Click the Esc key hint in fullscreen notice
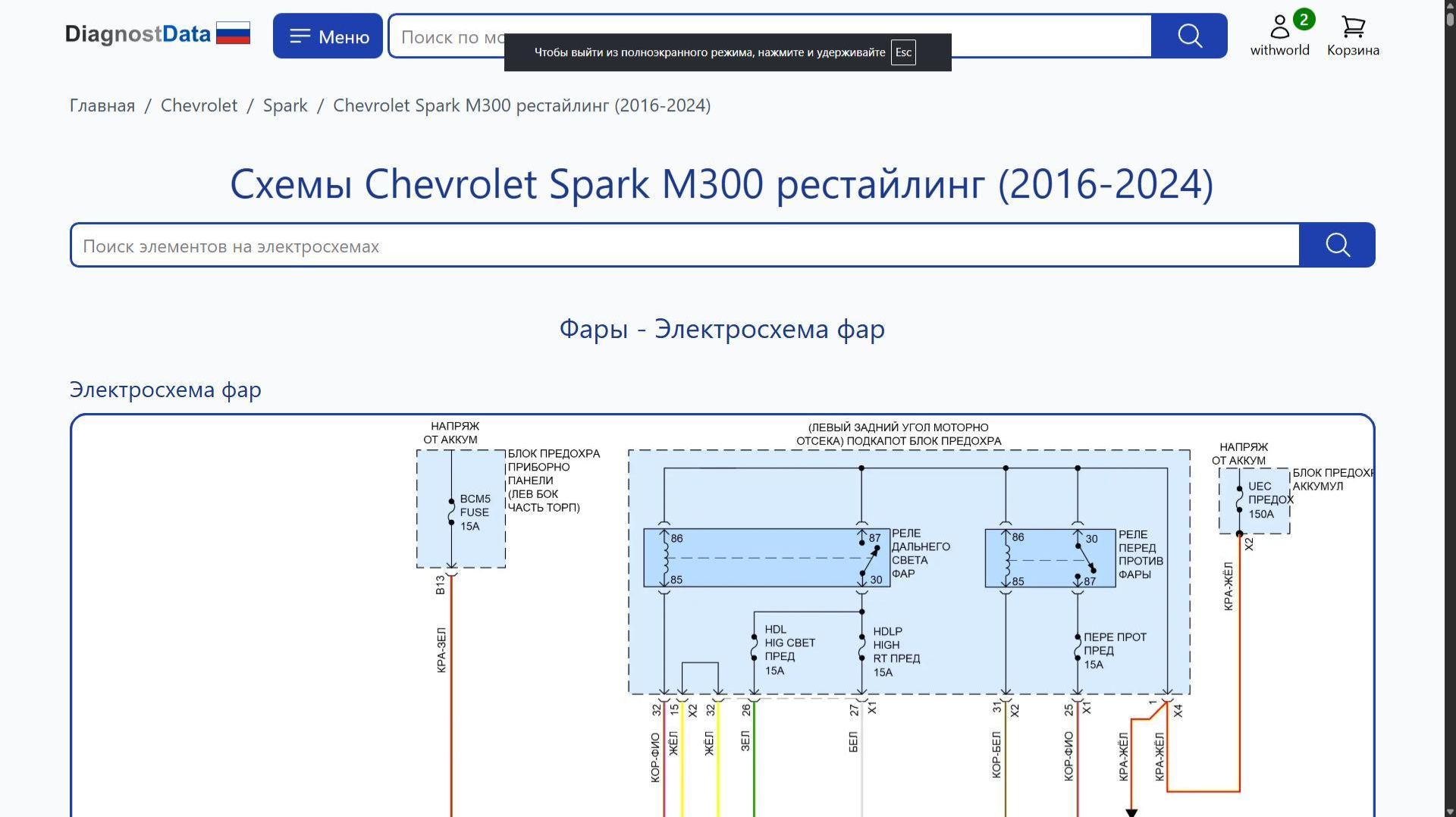The image size is (1456, 817). (903, 52)
